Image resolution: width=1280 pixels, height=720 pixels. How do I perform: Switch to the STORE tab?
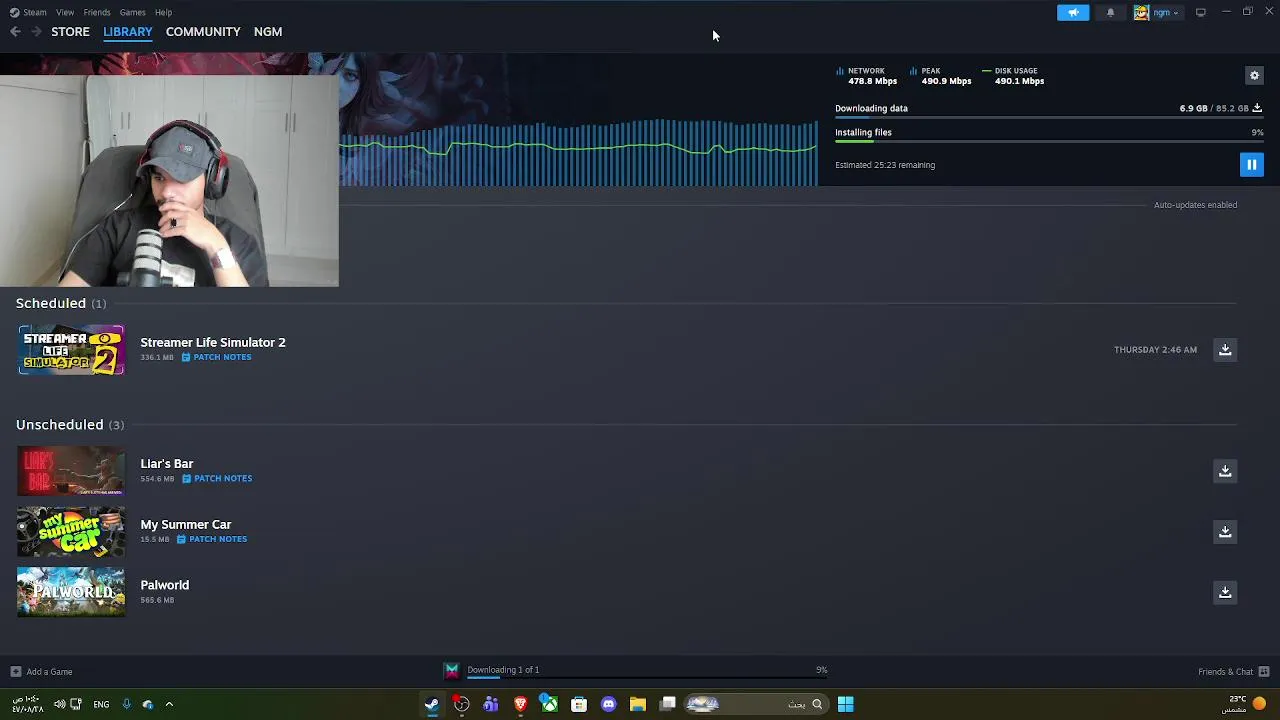(x=70, y=32)
